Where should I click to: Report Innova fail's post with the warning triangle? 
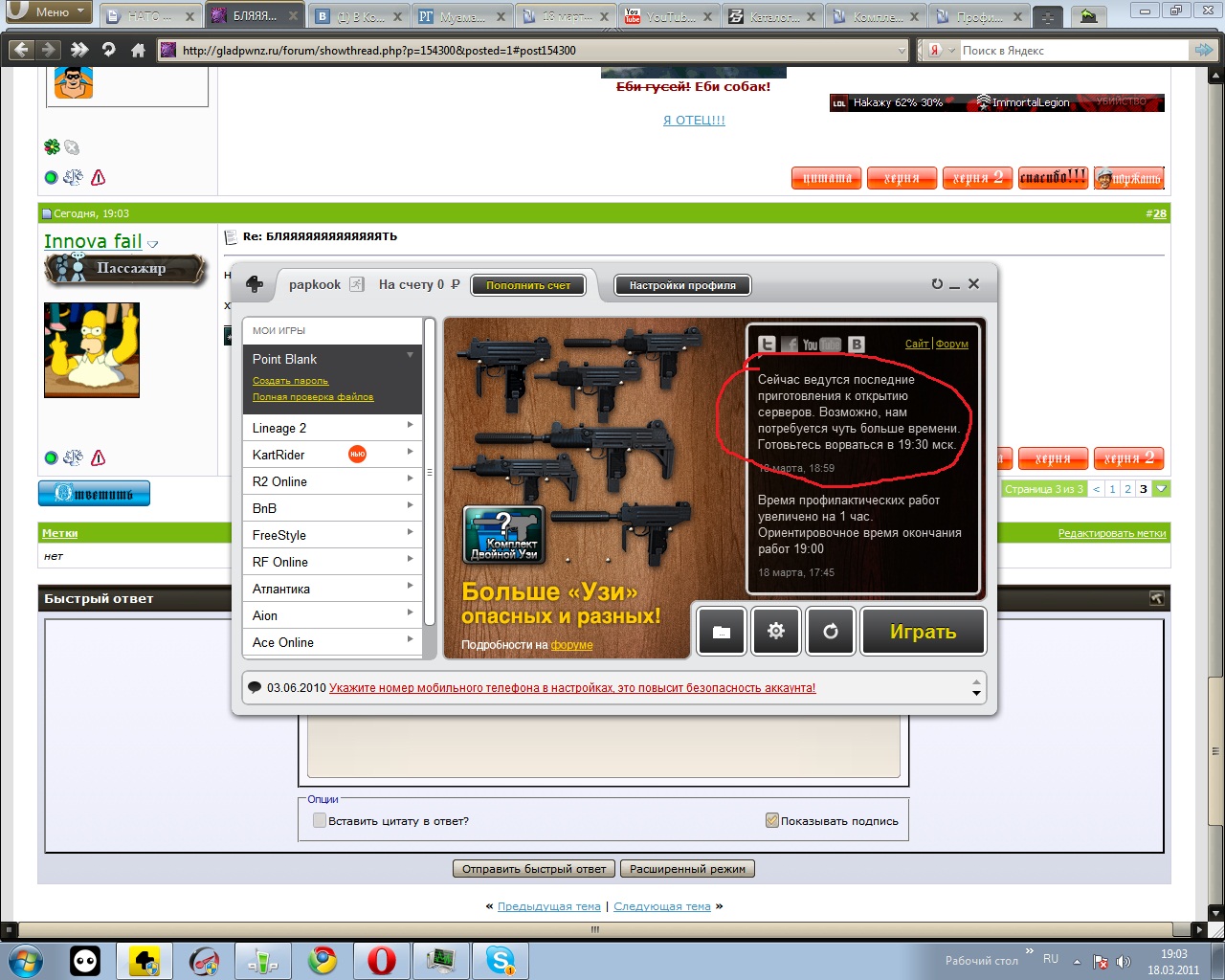(x=98, y=457)
